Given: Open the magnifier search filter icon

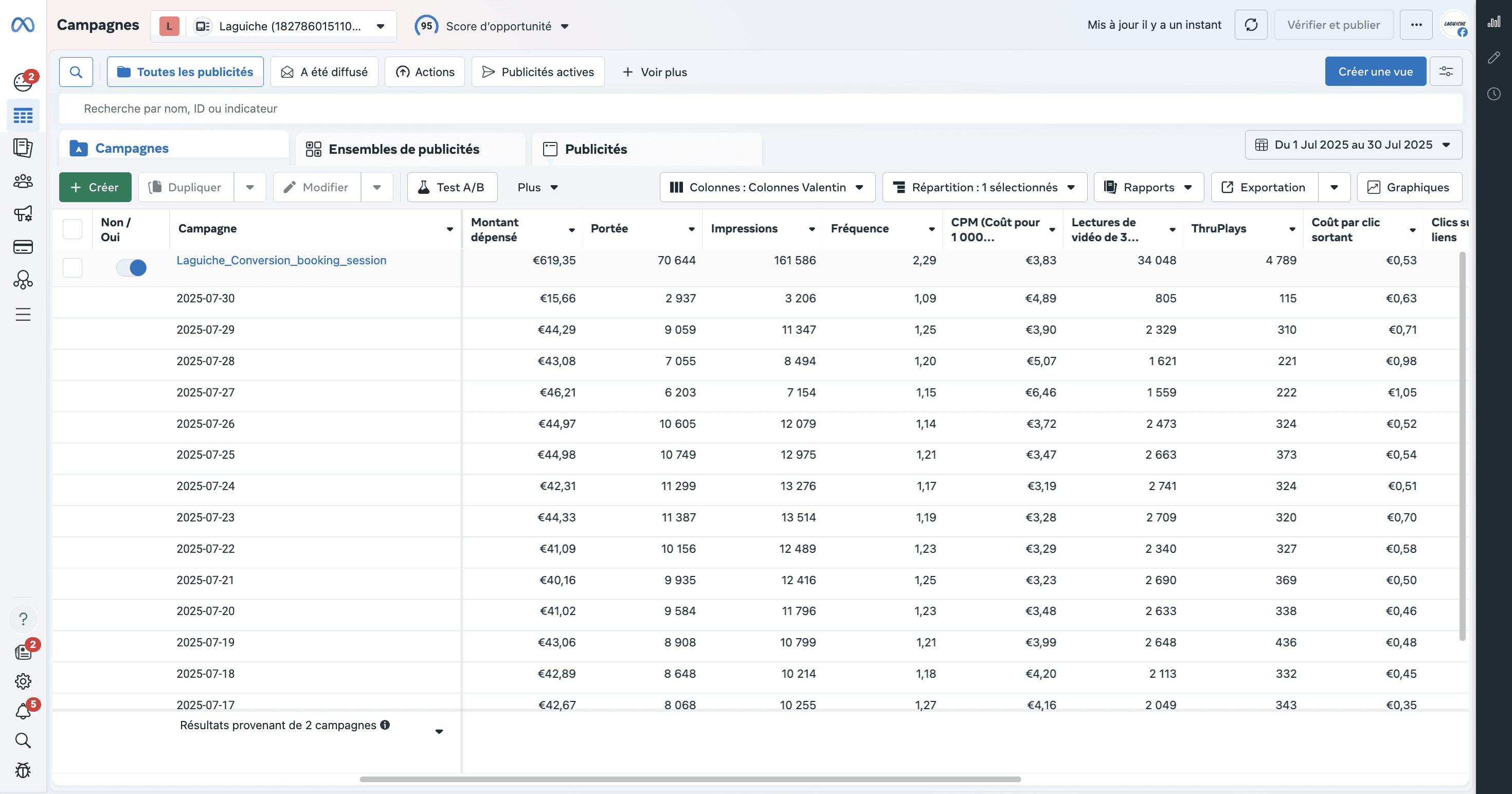Looking at the screenshot, I should tap(76, 71).
